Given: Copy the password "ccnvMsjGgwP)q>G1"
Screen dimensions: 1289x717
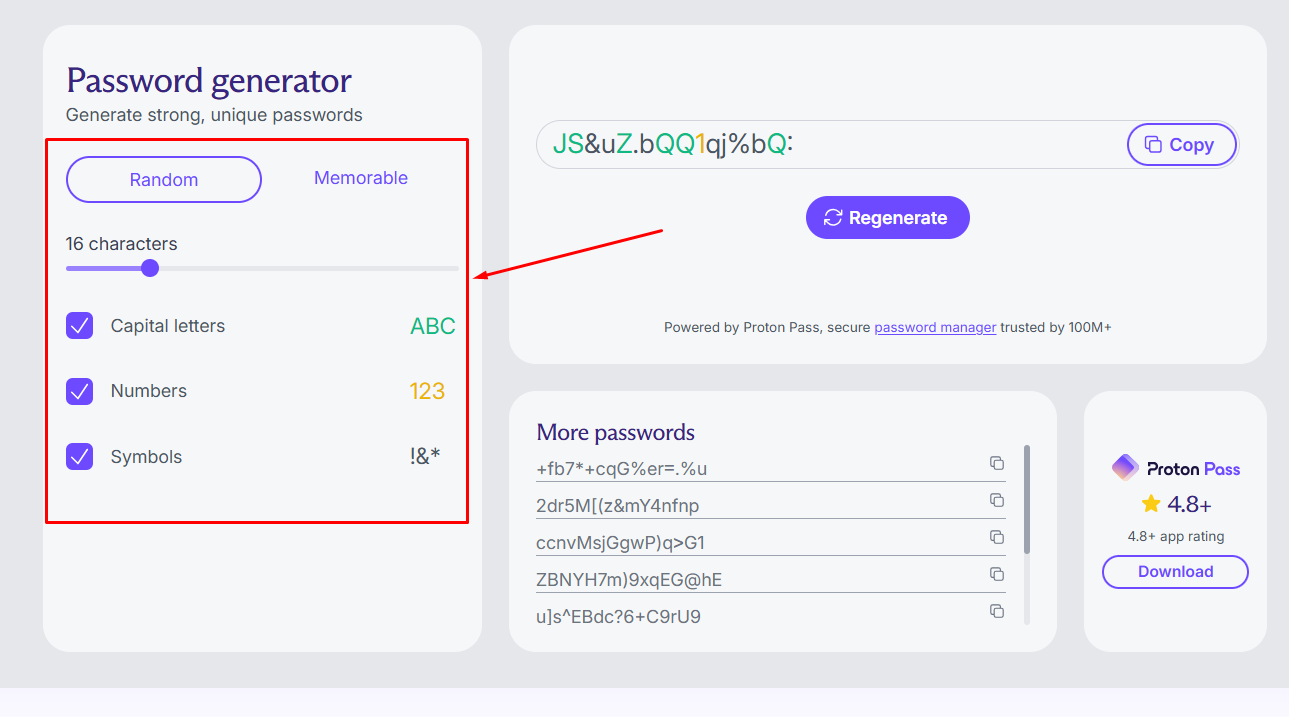Looking at the screenshot, I should tap(996, 537).
